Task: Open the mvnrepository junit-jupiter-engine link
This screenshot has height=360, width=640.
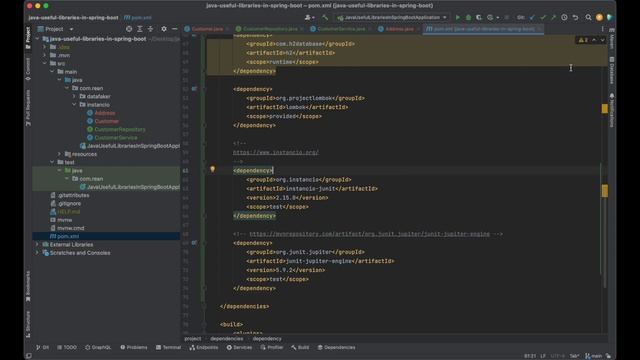Action: coord(369,234)
